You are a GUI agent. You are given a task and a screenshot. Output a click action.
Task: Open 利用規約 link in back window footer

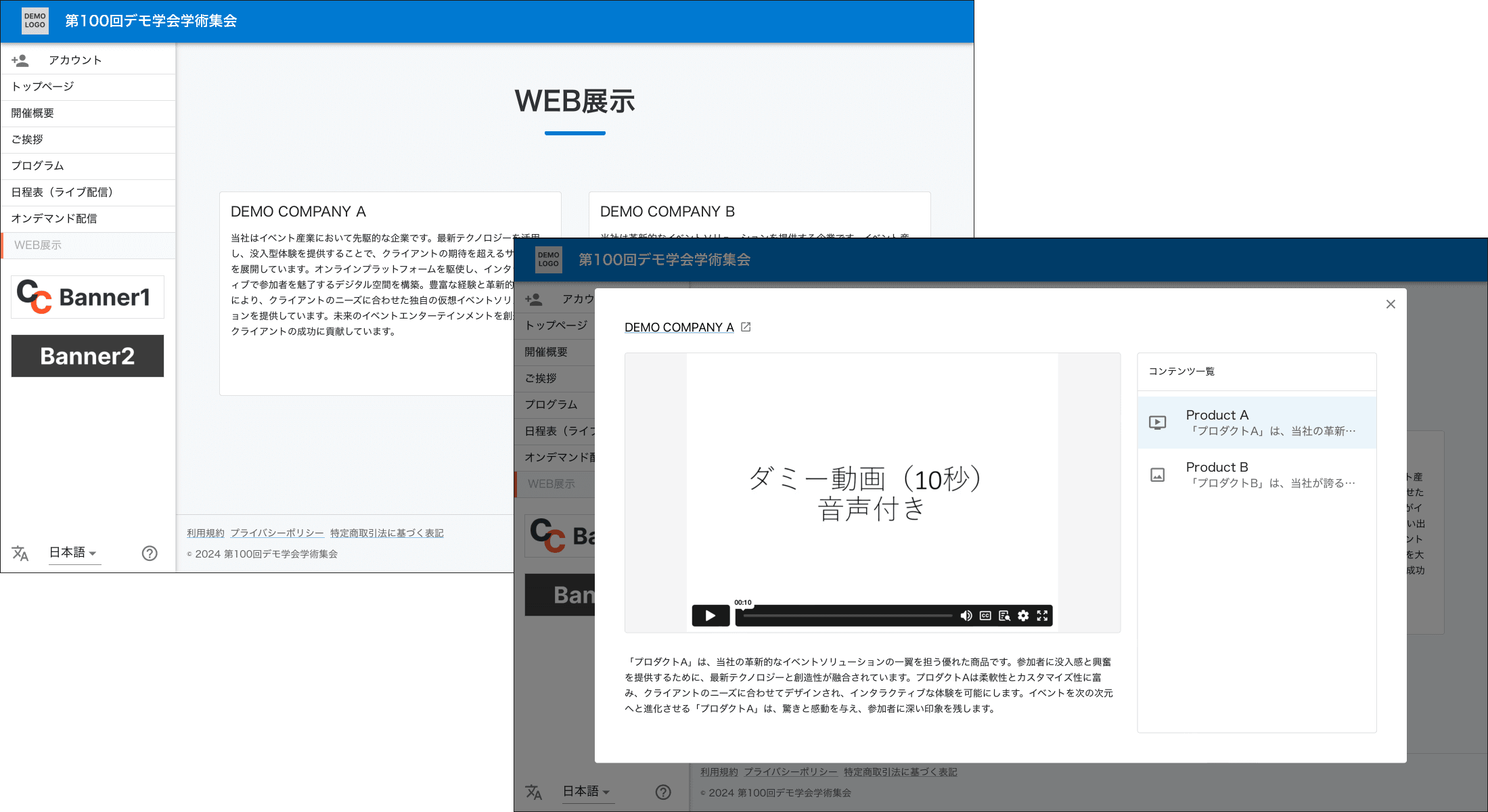tap(206, 533)
